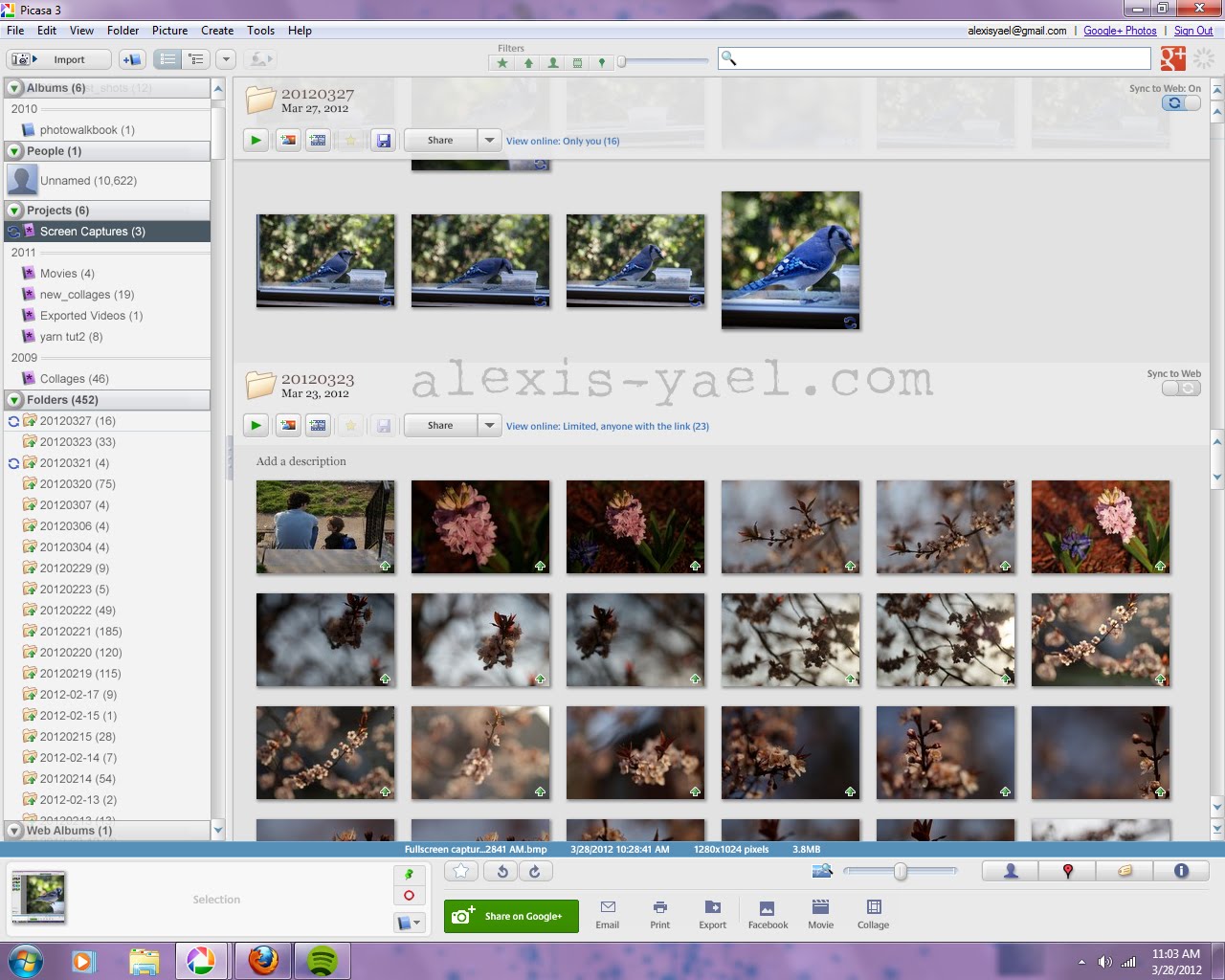Pin the current selection tray
The height and width of the screenshot is (980, 1225).
coord(410,874)
